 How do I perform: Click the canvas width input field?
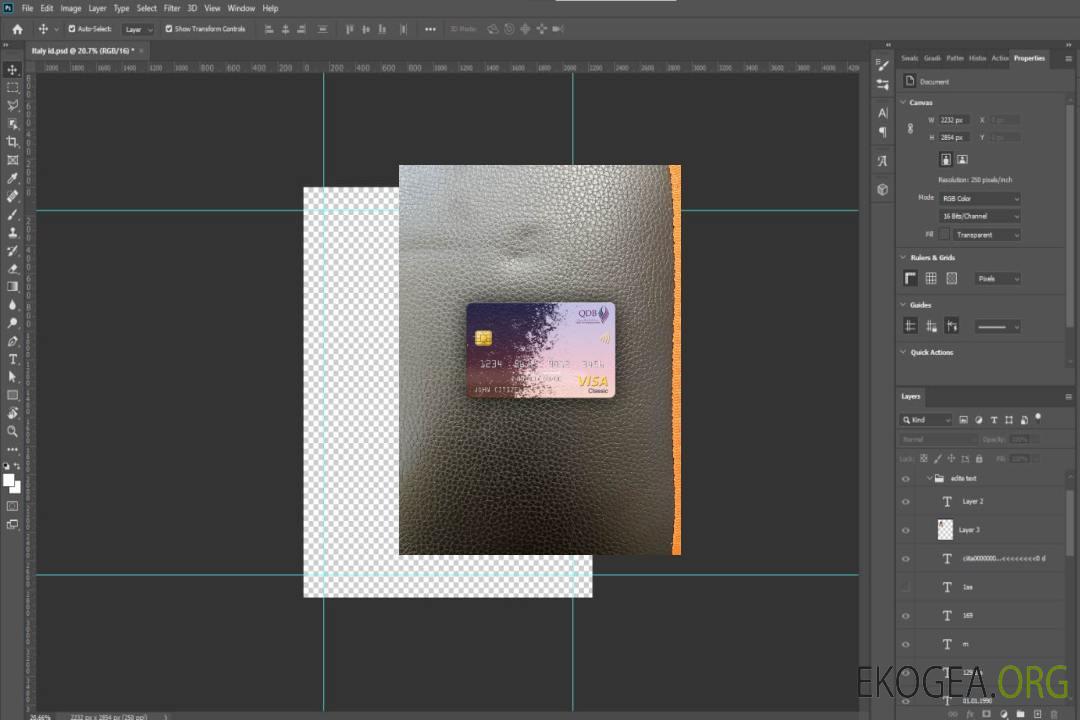tap(953, 120)
